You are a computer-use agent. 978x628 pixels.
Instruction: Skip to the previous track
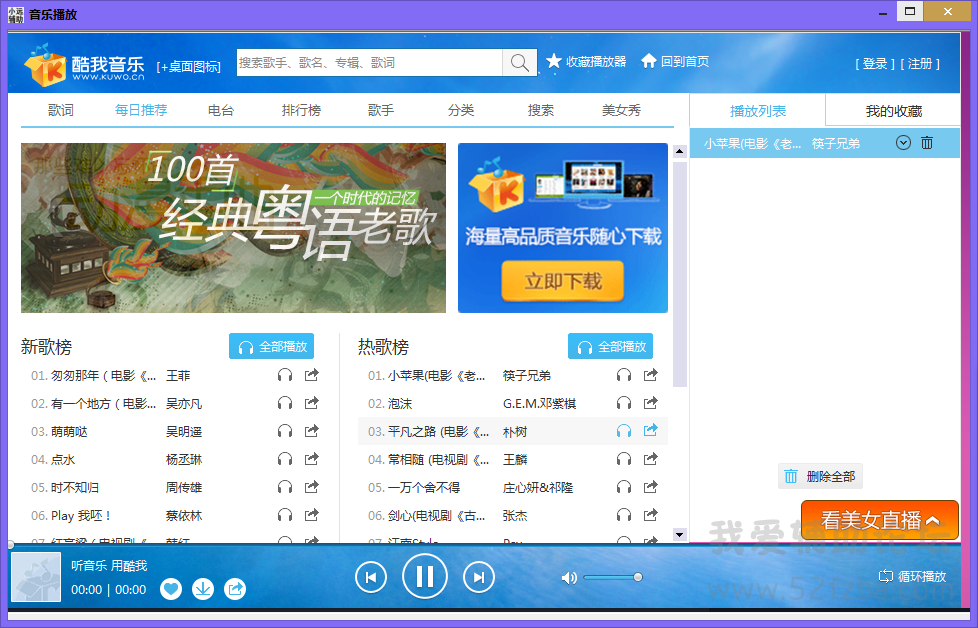coord(371,577)
